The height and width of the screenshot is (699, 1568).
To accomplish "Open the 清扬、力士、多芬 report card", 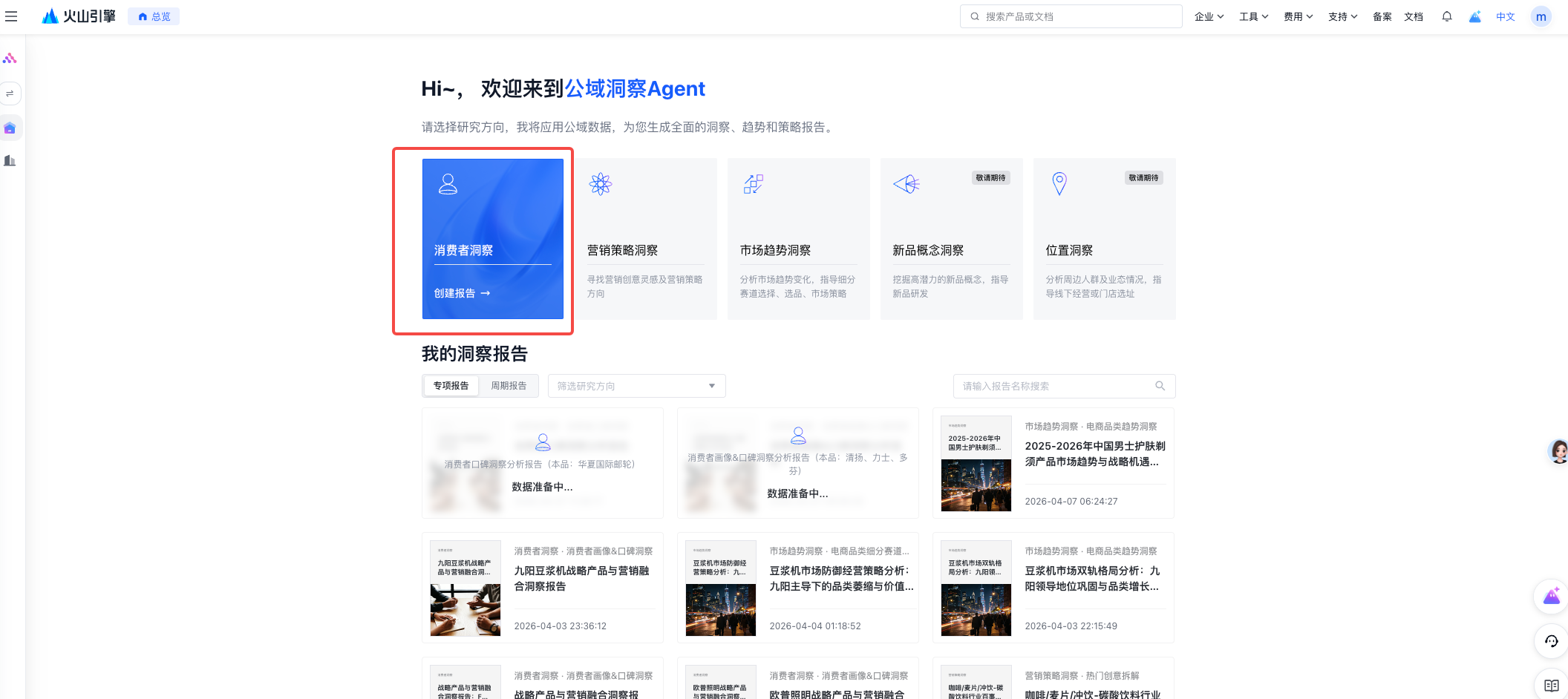I will 798,463.
